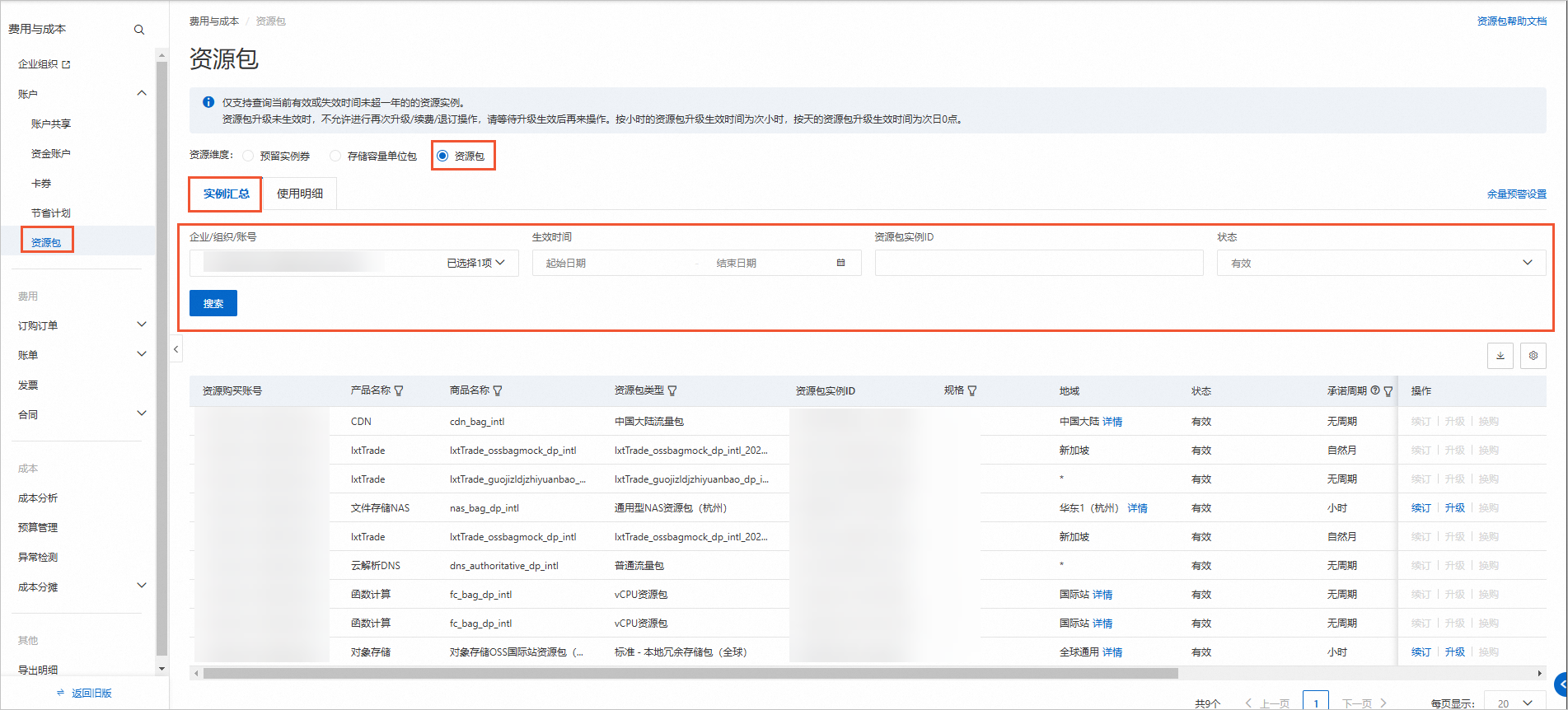Open 账户共享 in the sidebar

click(x=51, y=124)
